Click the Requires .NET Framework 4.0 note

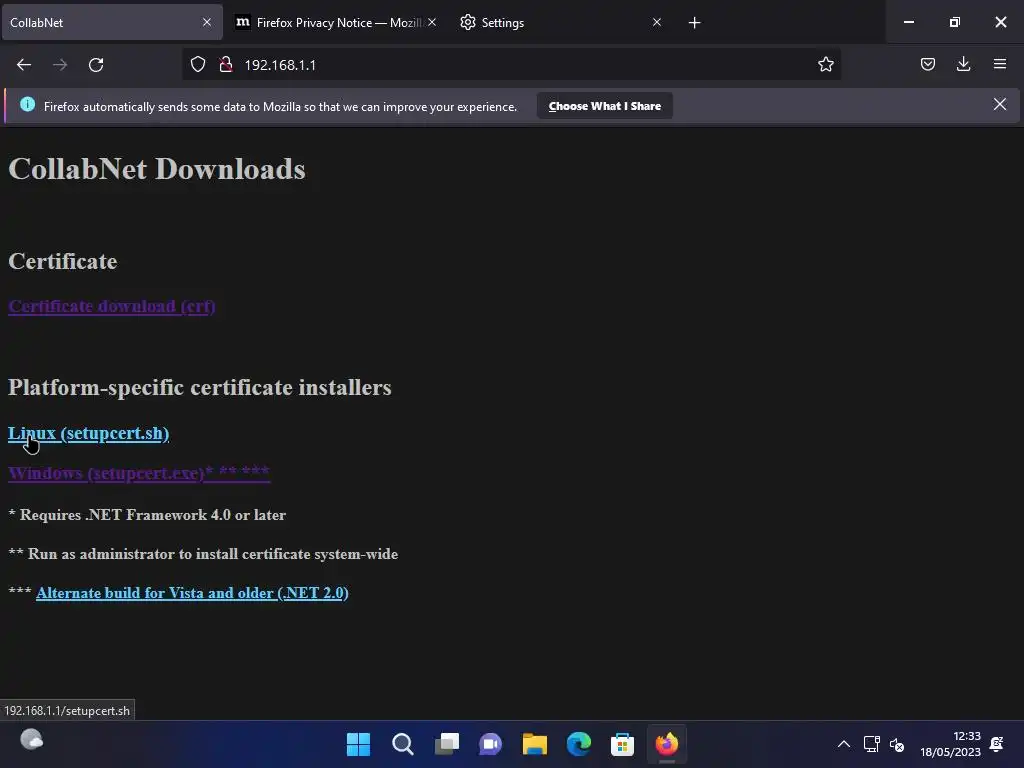(x=147, y=515)
